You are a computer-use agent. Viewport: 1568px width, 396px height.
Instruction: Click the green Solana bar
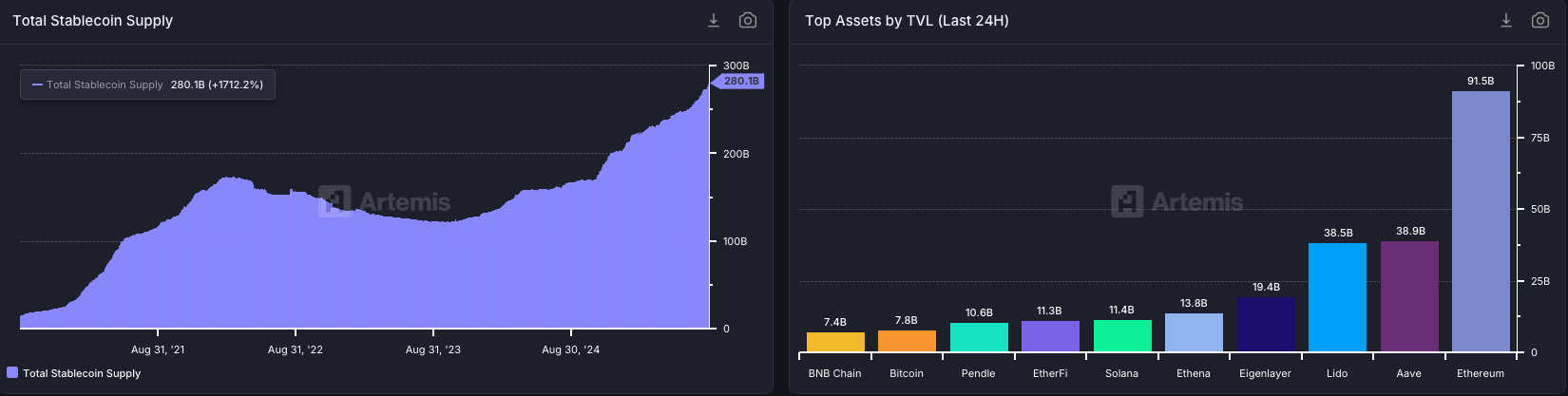click(1122, 336)
